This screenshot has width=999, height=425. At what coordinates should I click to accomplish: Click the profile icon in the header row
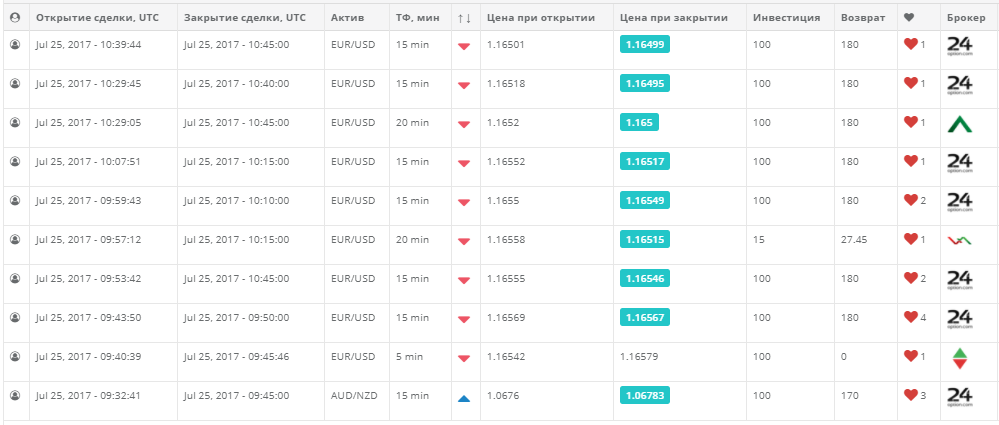click(x=15, y=18)
